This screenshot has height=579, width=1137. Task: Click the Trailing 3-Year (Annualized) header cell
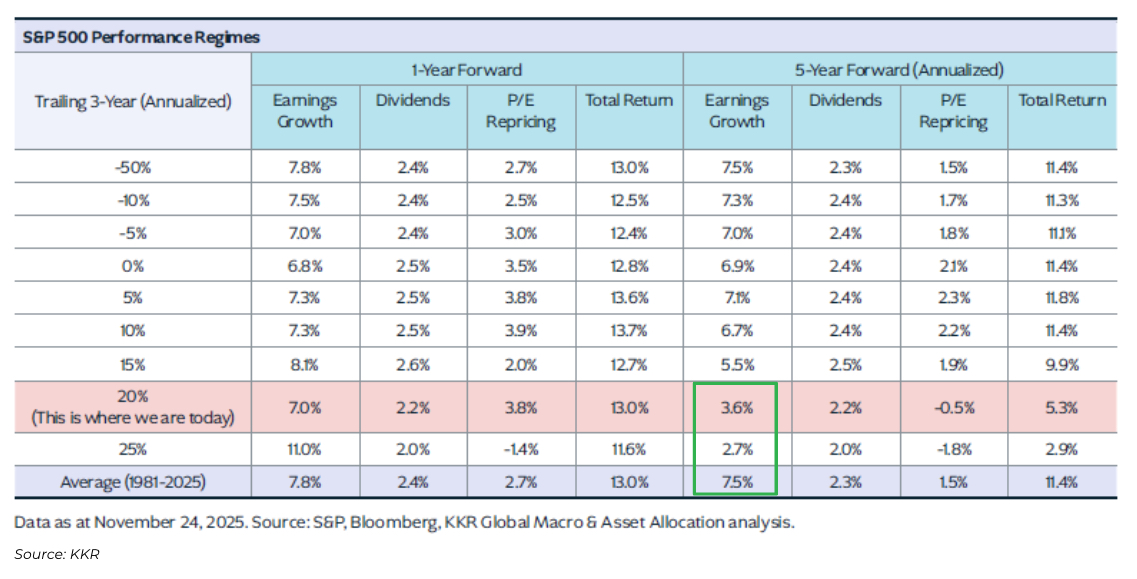click(x=133, y=101)
